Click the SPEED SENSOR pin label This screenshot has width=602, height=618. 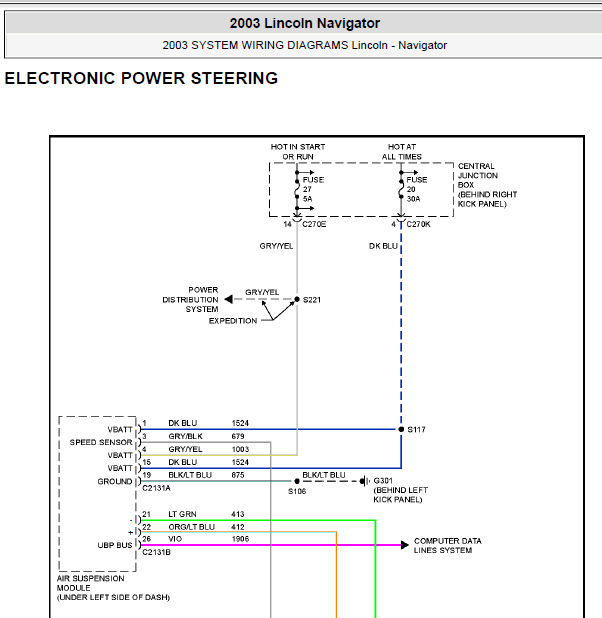click(101, 442)
